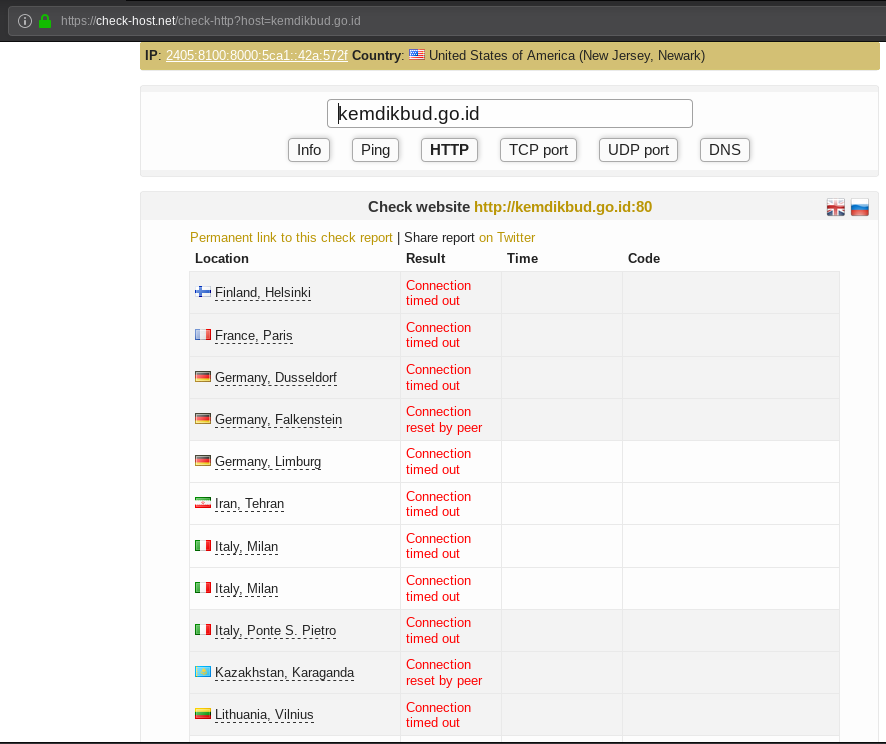Click the Iran, Tehran Connection timed out result

pos(438,504)
